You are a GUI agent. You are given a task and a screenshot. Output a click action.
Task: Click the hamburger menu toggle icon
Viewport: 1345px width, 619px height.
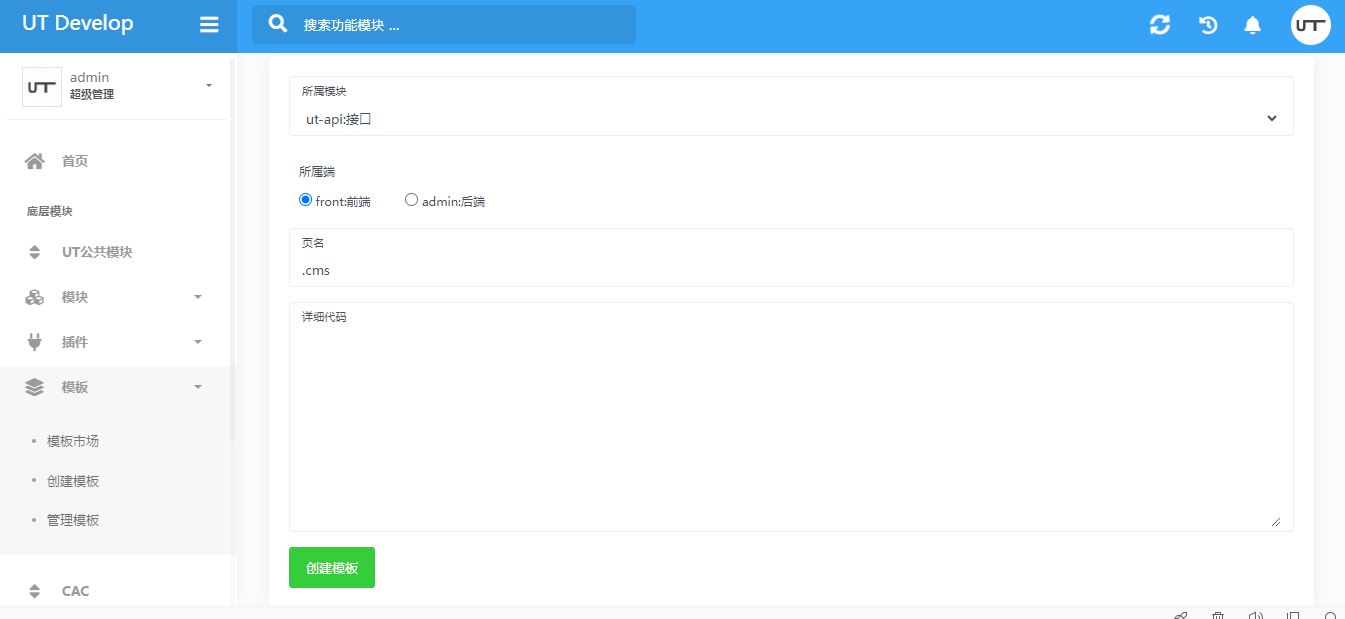pos(209,25)
